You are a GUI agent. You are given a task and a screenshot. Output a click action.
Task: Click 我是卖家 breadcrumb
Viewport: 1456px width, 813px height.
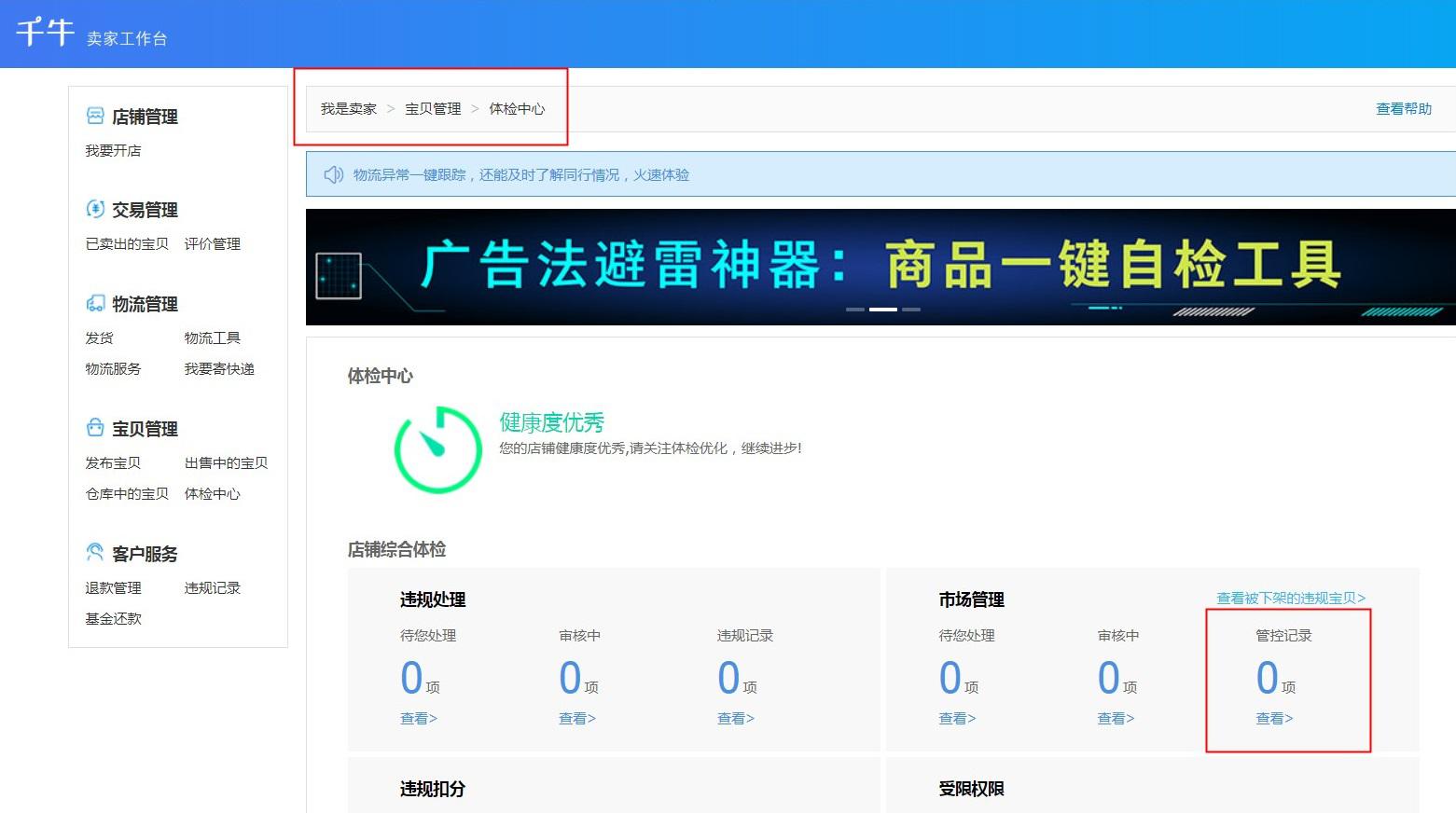coord(349,108)
